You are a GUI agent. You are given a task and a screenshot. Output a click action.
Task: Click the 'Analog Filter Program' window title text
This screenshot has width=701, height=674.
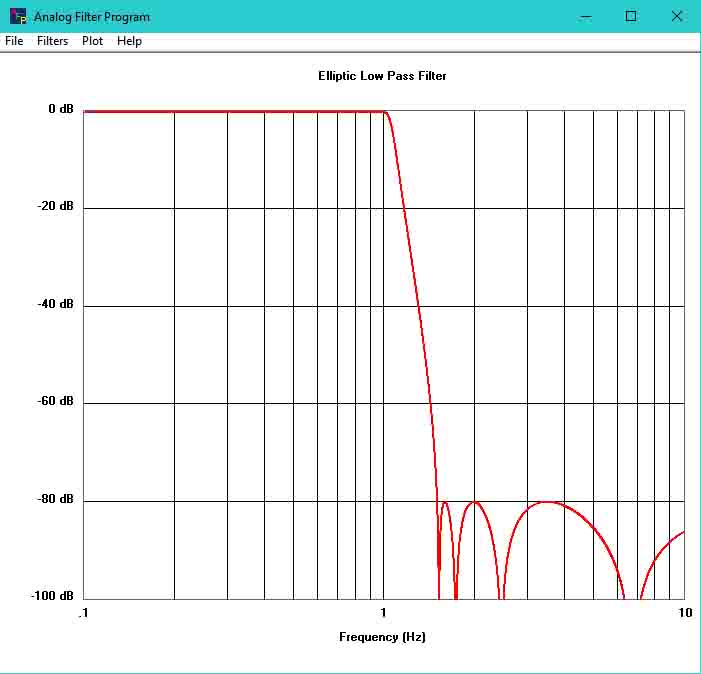[92, 17]
